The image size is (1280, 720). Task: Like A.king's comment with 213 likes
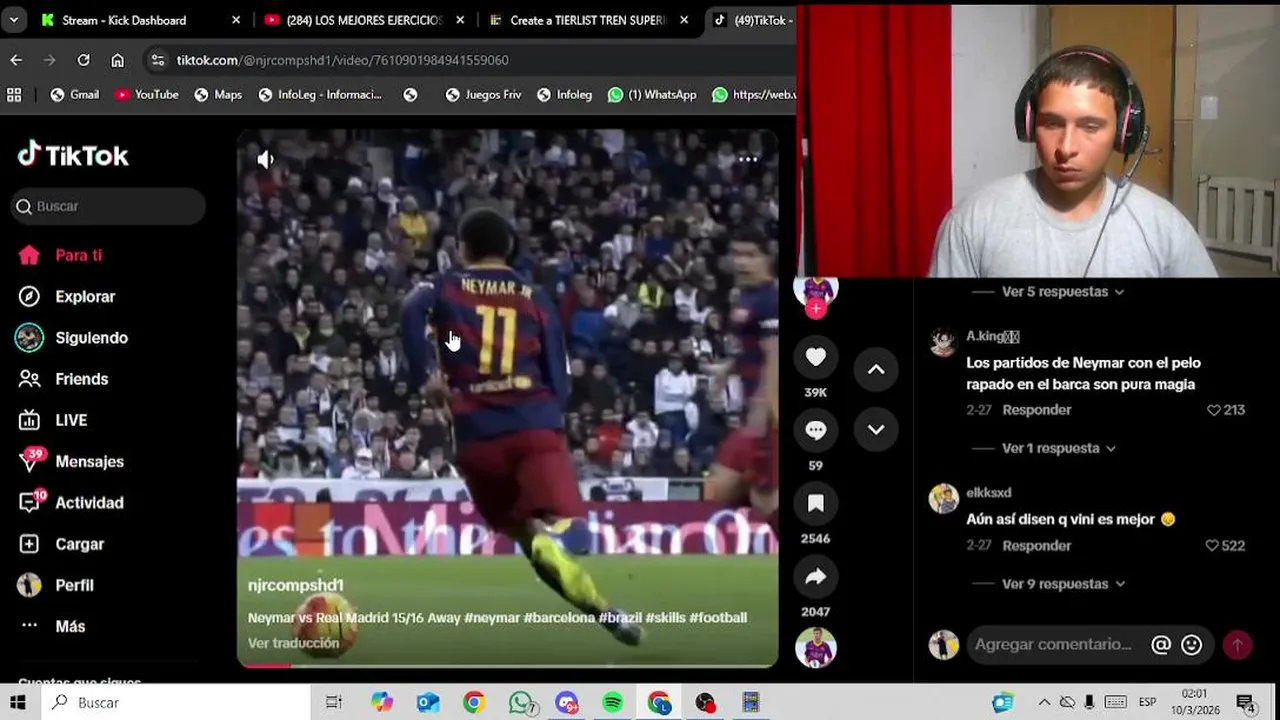coord(1214,410)
